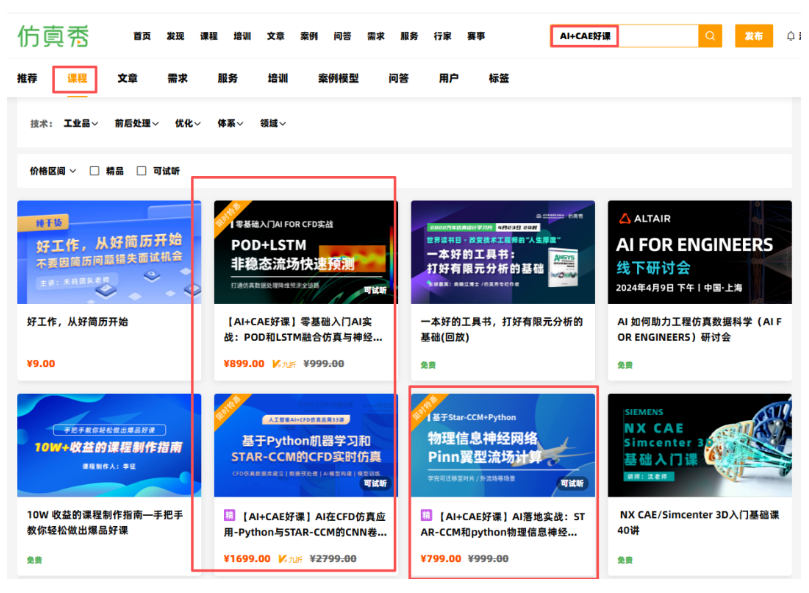Click the purple 精 badge on the AI落地实战 course
The width and height of the screenshot is (809, 593).
pyautogui.click(x=426, y=515)
